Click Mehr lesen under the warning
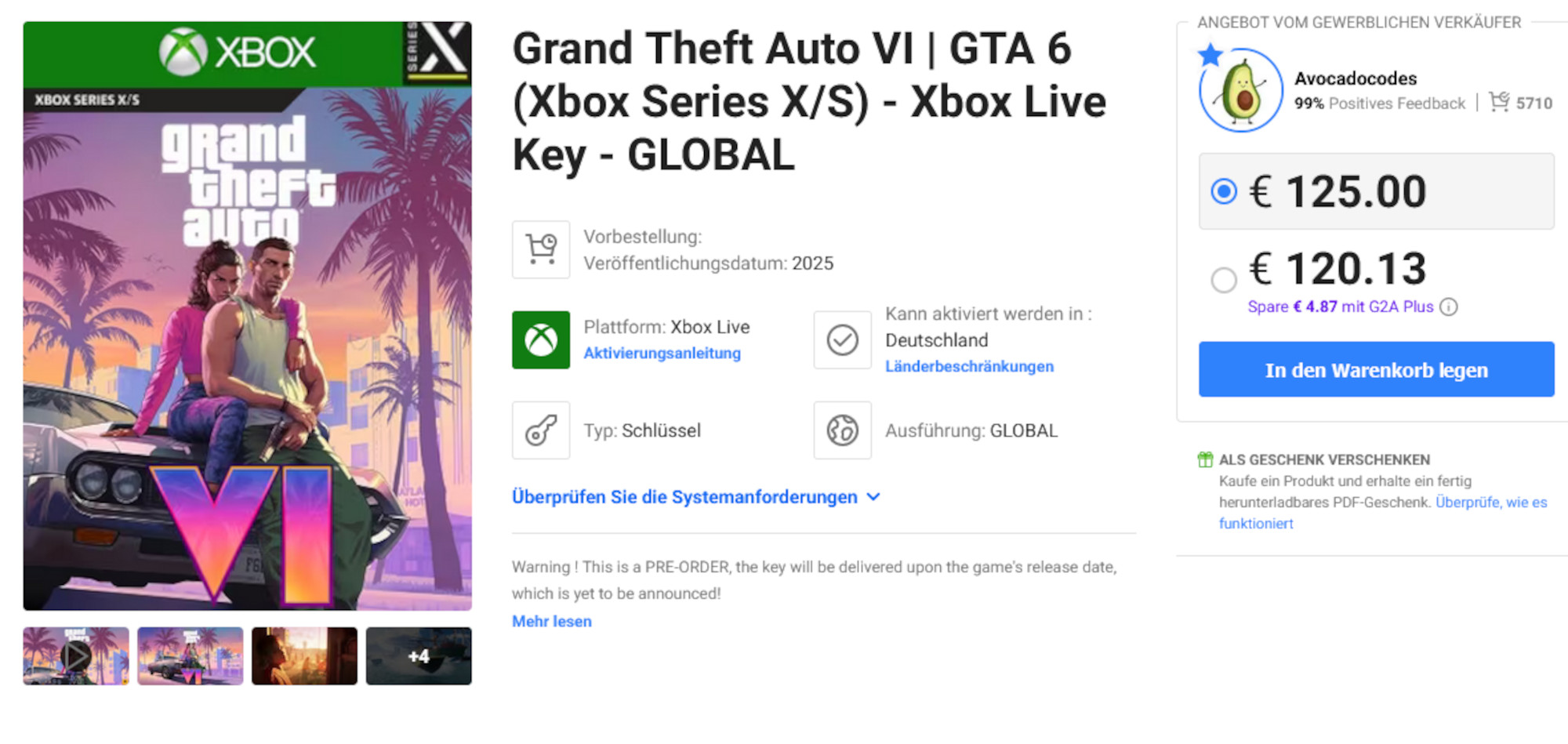The image size is (1568, 744). pyautogui.click(x=551, y=621)
